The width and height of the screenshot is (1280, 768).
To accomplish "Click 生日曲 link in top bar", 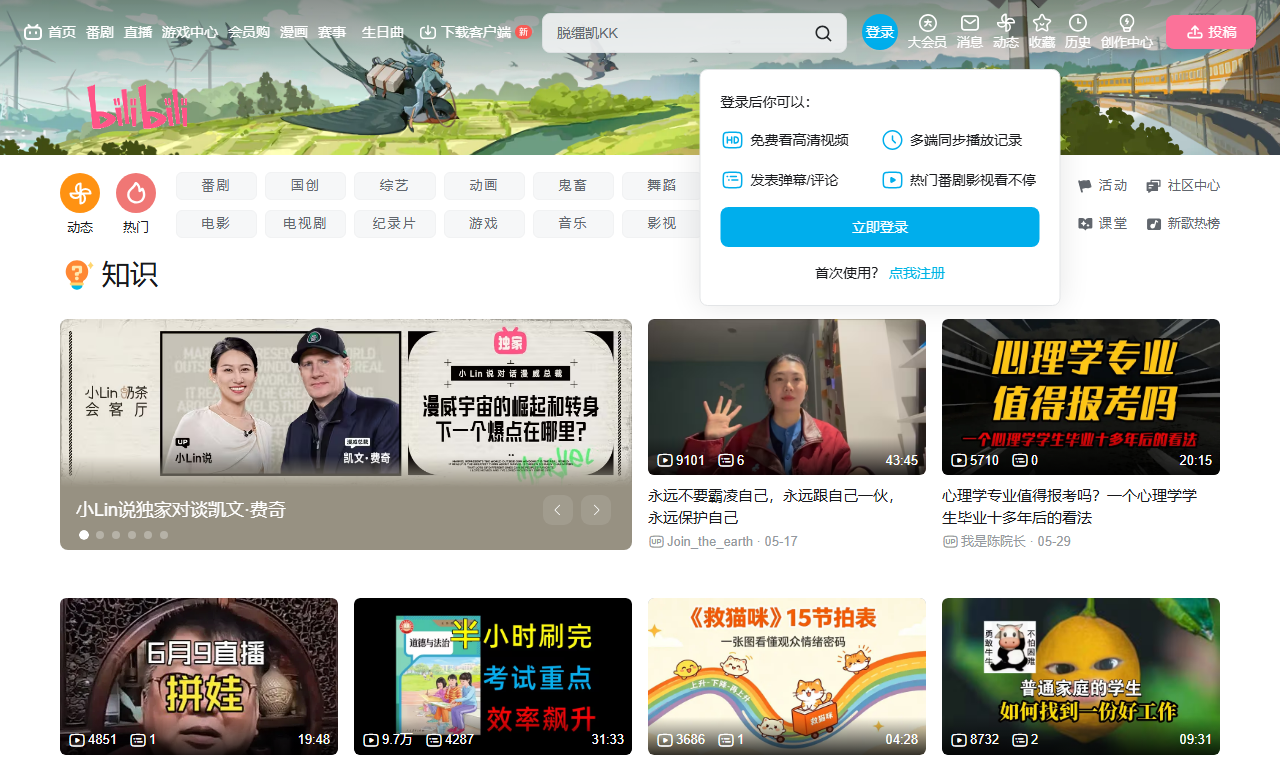I will click(x=383, y=32).
